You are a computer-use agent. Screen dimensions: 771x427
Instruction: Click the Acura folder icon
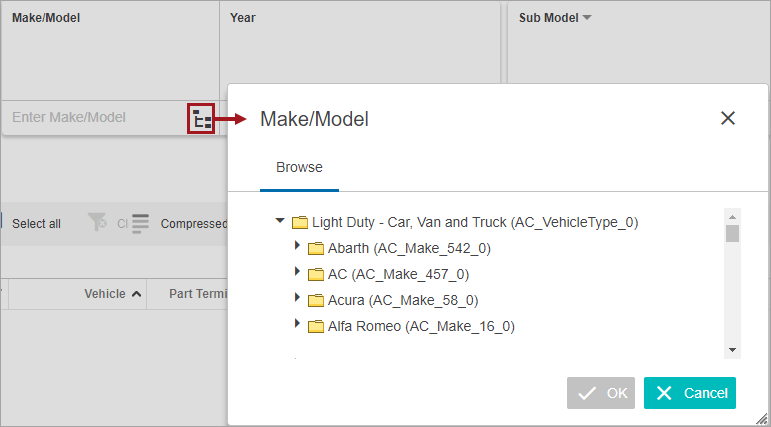(x=316, y=300)
